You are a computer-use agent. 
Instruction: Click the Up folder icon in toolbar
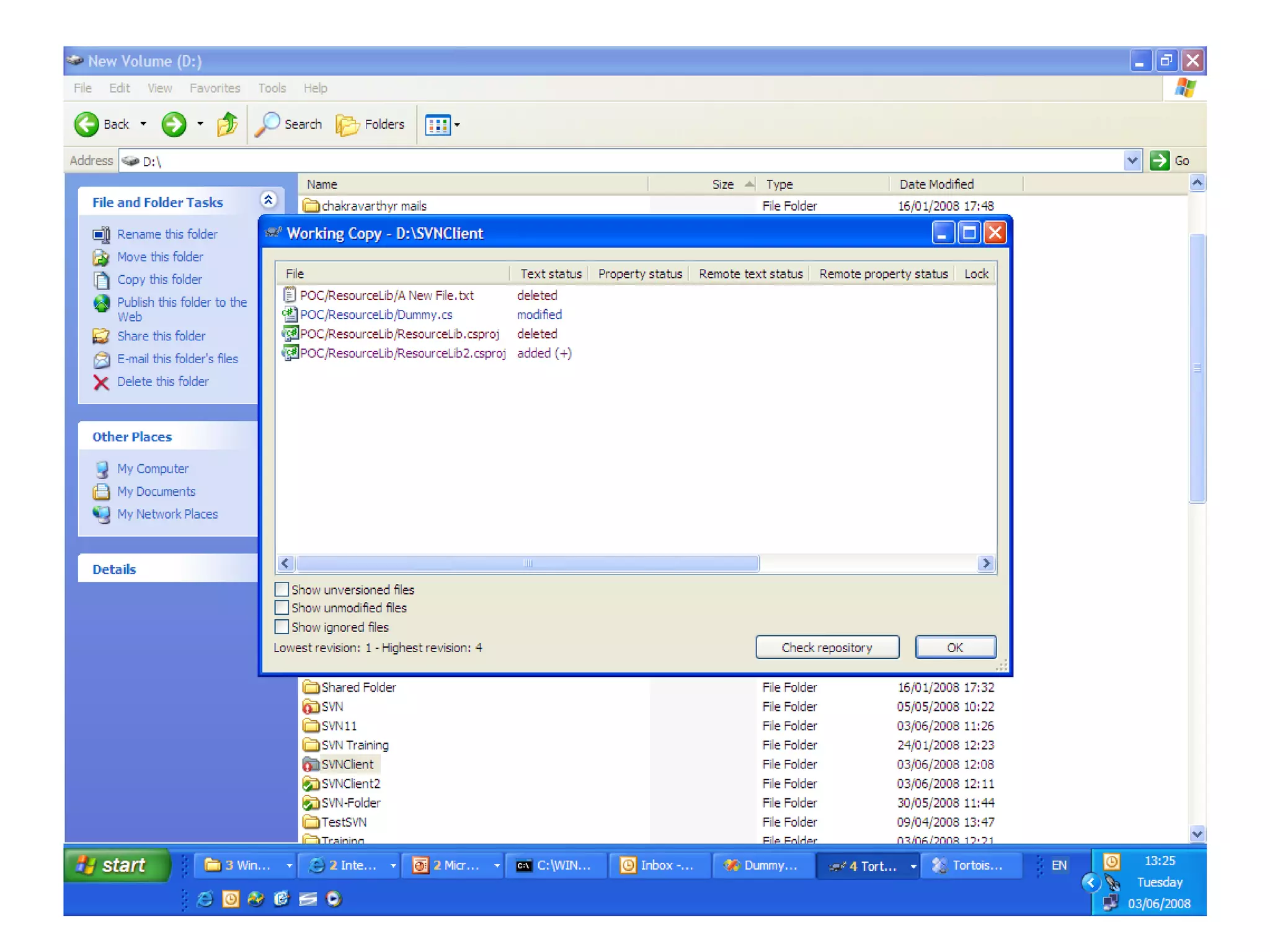[227, 124]
